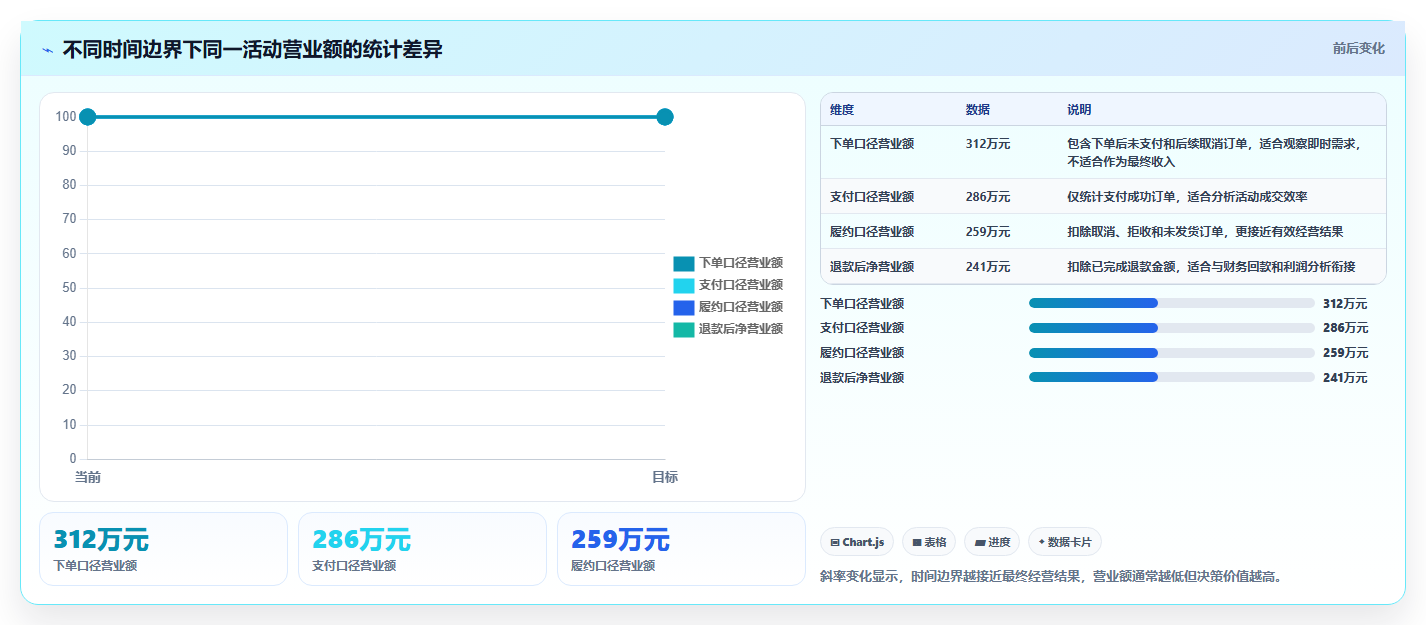Click the 说明 column header
The width and height of the screenshot is (1426, 625).
(1080, 110)
